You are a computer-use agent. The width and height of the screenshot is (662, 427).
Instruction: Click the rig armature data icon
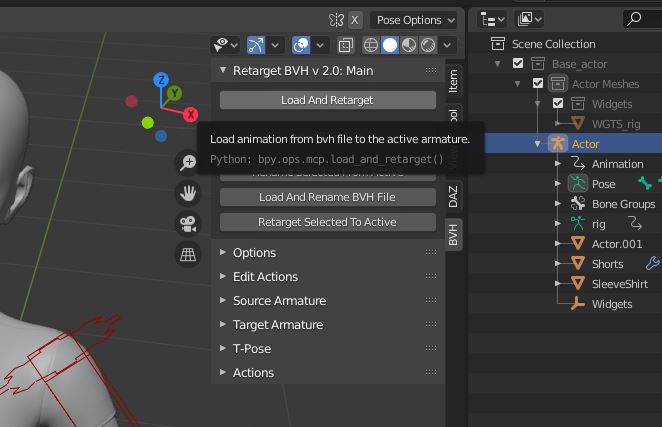[578, 223]
